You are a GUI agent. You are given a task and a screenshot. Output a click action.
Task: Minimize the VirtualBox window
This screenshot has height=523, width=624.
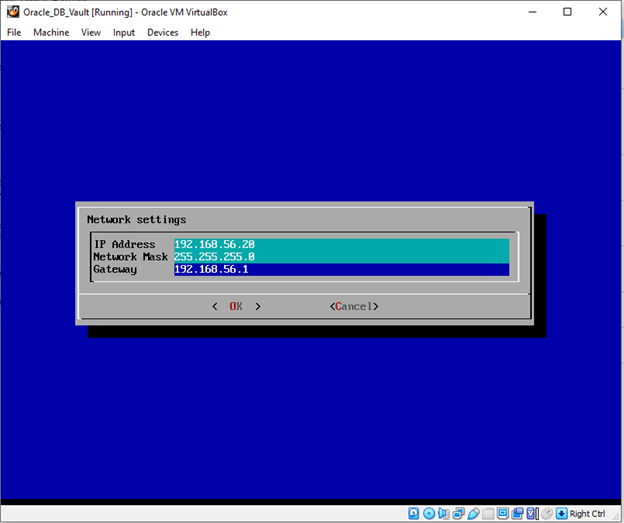532,12
